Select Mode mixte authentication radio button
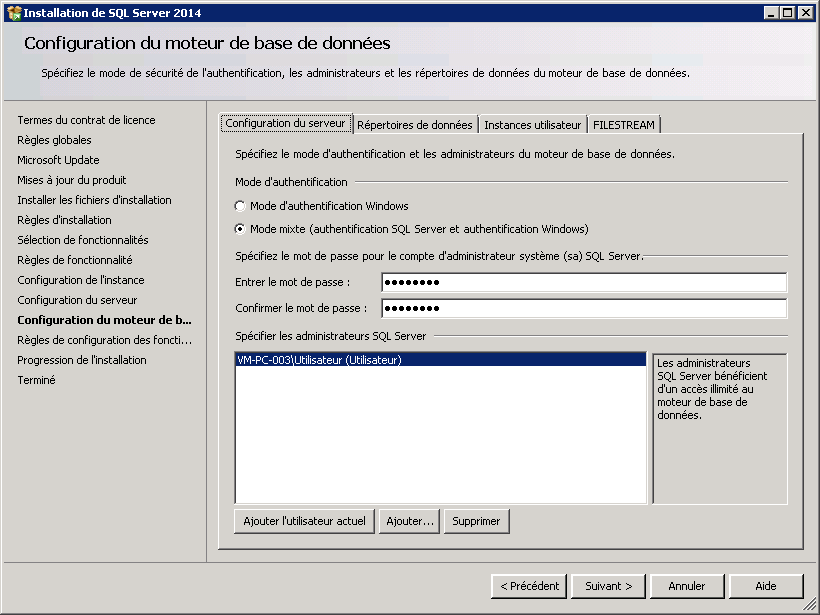This screenshot has height=615, width=820. [240, 229]
